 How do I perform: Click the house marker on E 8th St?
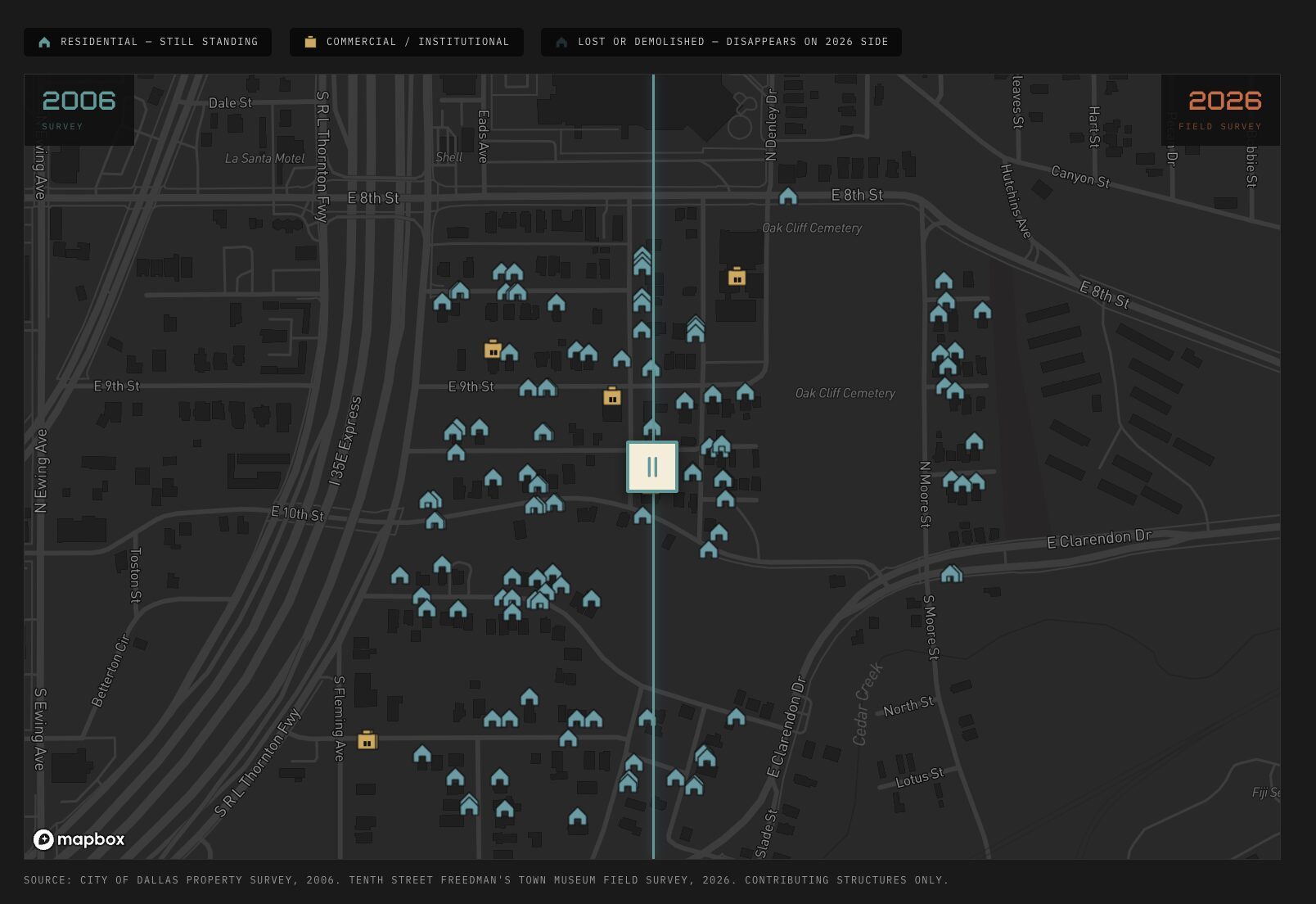[787, 197]
